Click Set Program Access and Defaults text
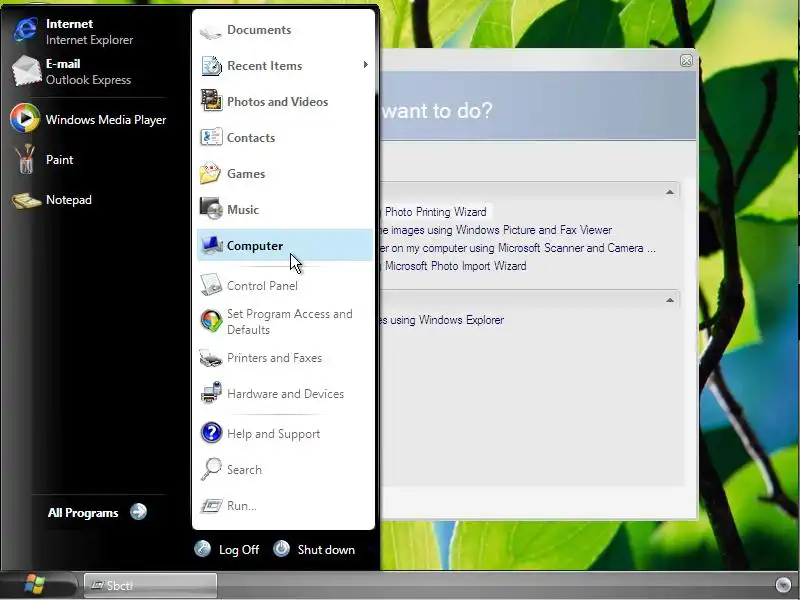Image resolution: width=800 pixels, height=600 pixels. [290, 322]
